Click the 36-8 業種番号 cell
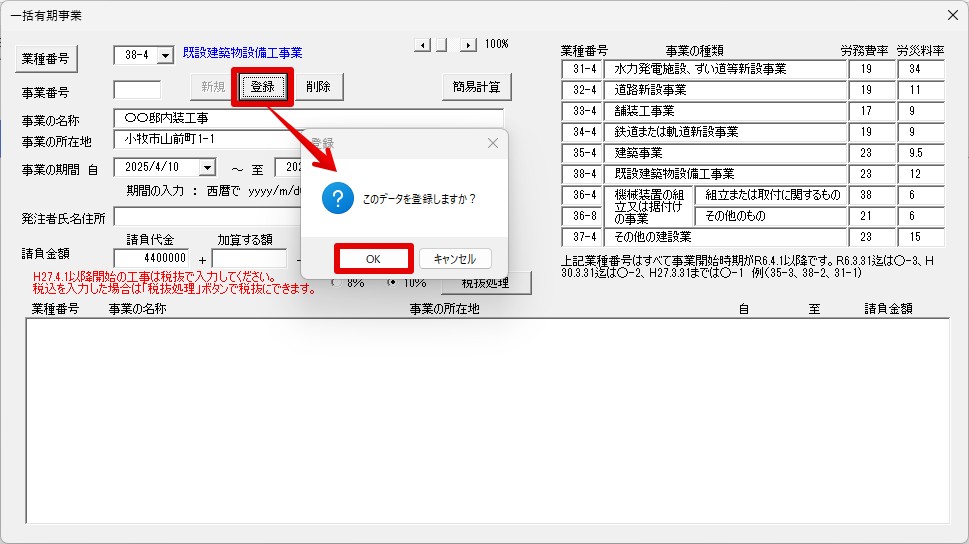 click(582, 216)
